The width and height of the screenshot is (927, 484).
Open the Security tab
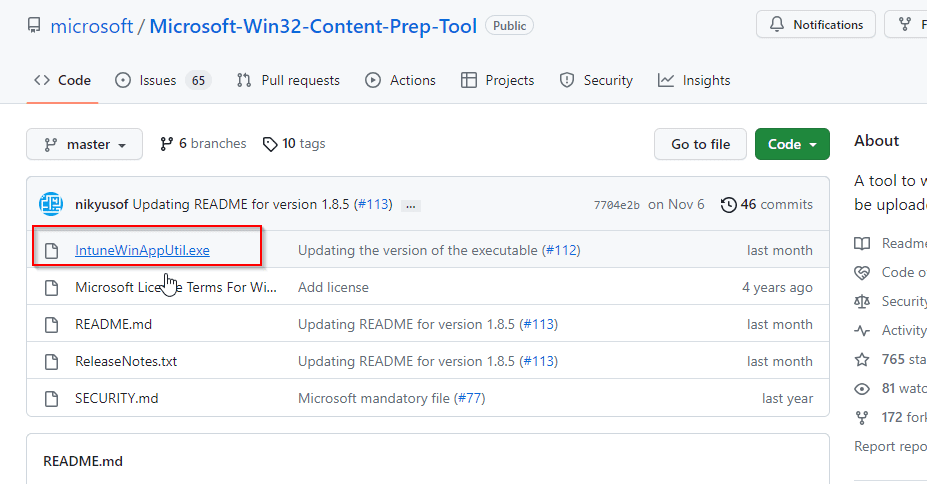click(596, 80)
